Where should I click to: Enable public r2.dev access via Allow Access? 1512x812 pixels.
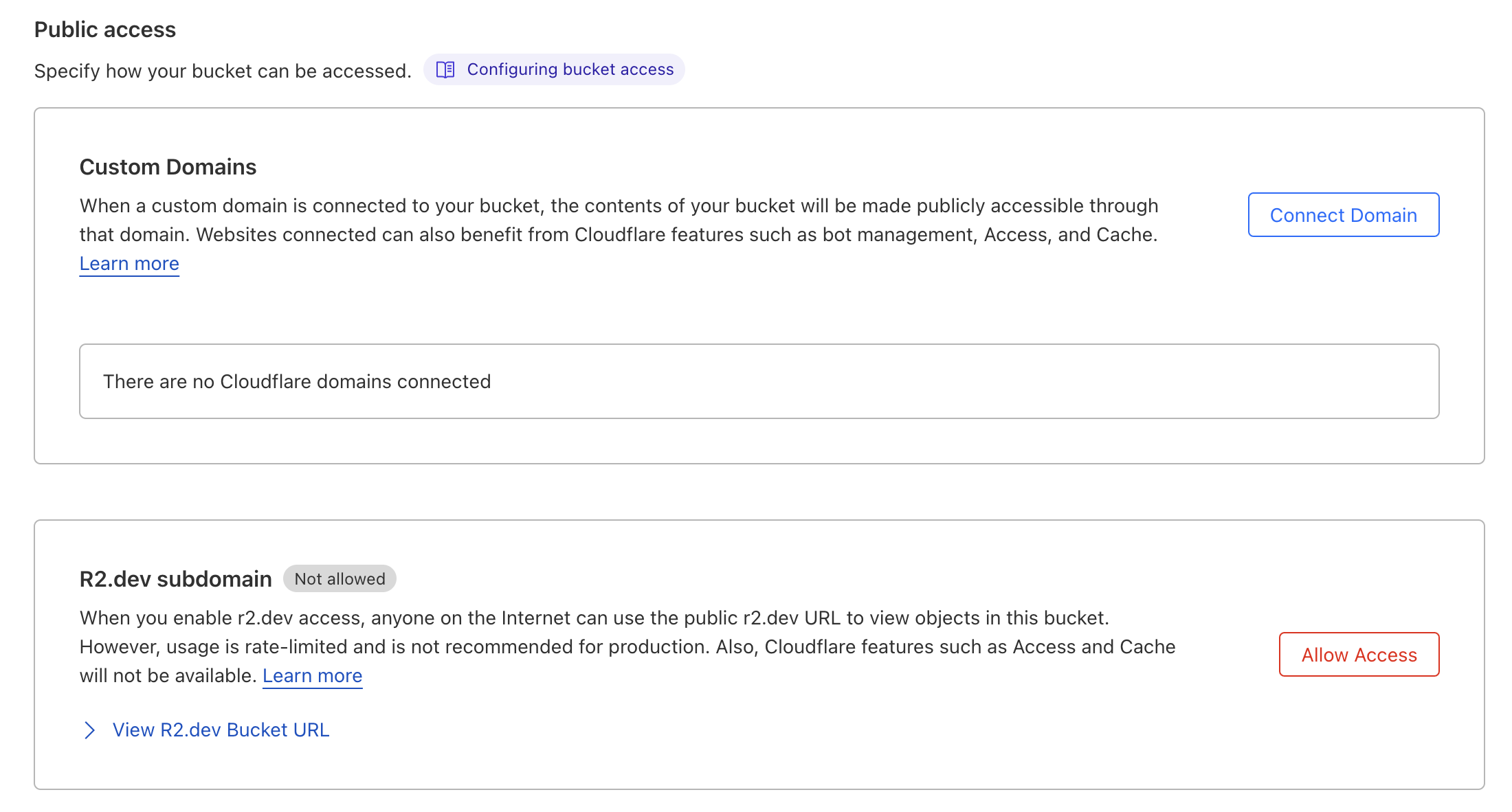click(1358, 654)
